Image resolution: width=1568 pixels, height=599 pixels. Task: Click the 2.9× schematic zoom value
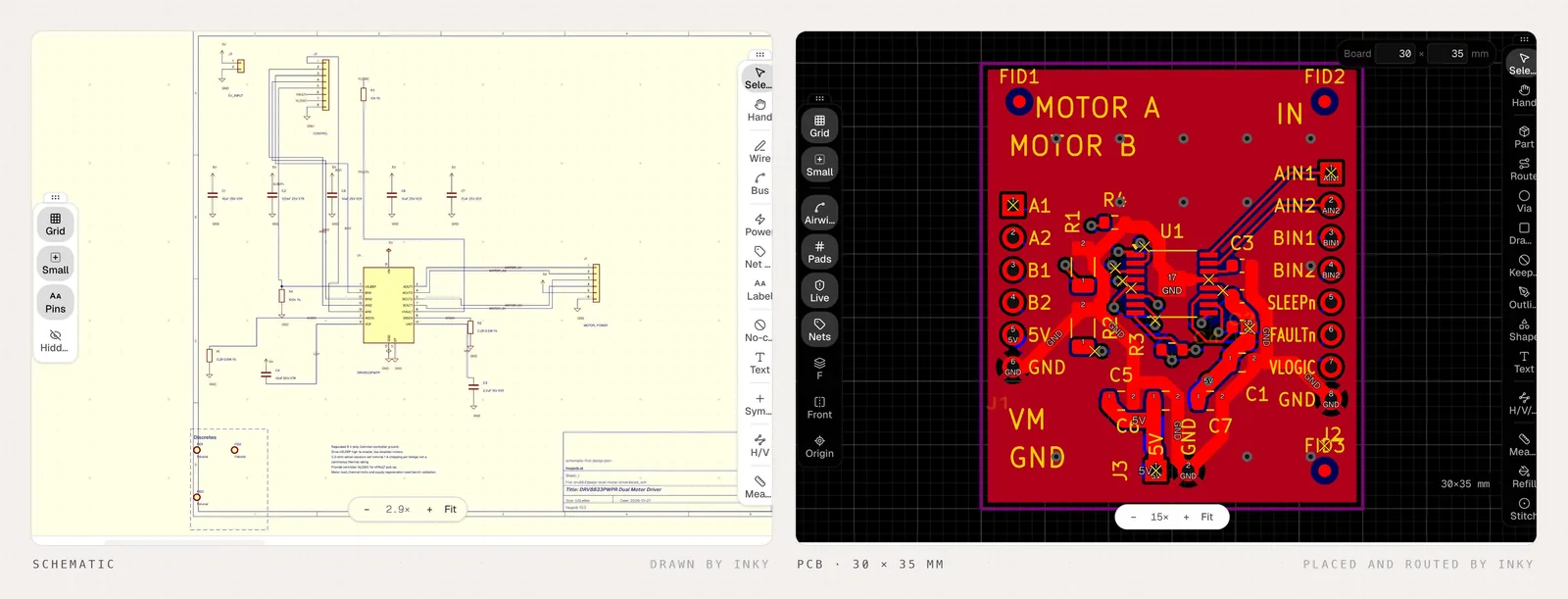click(397, 509)
